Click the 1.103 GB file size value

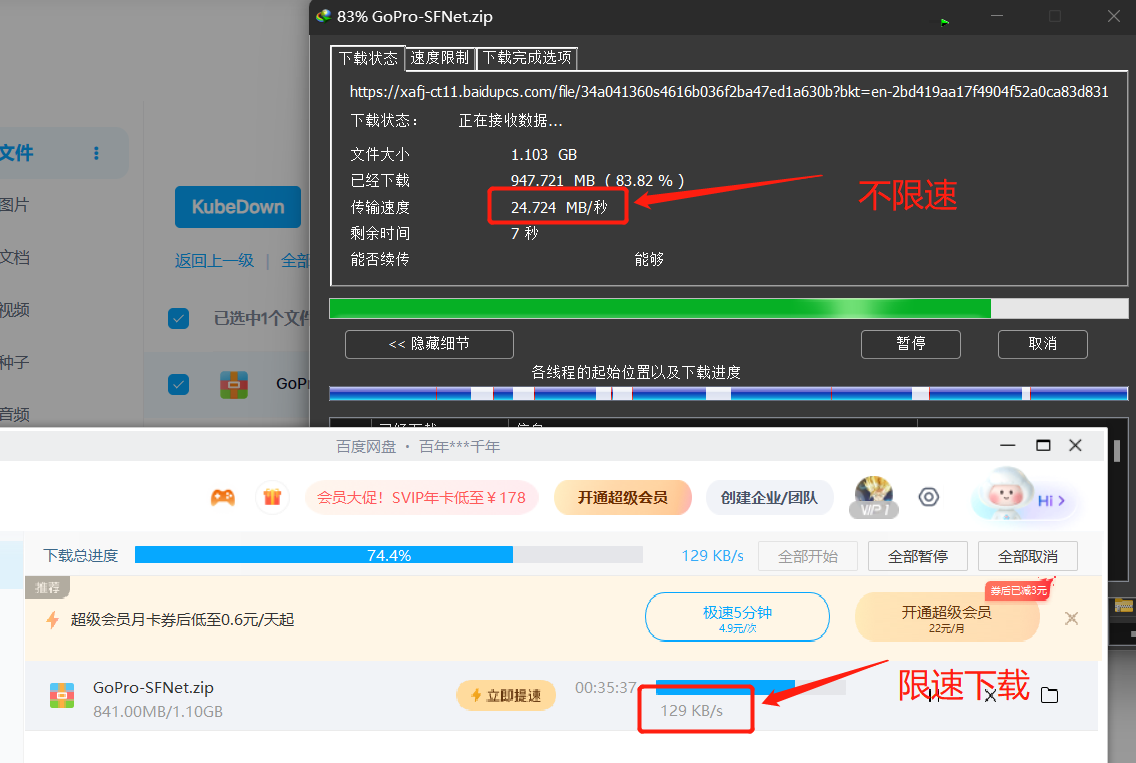[543, 154]
